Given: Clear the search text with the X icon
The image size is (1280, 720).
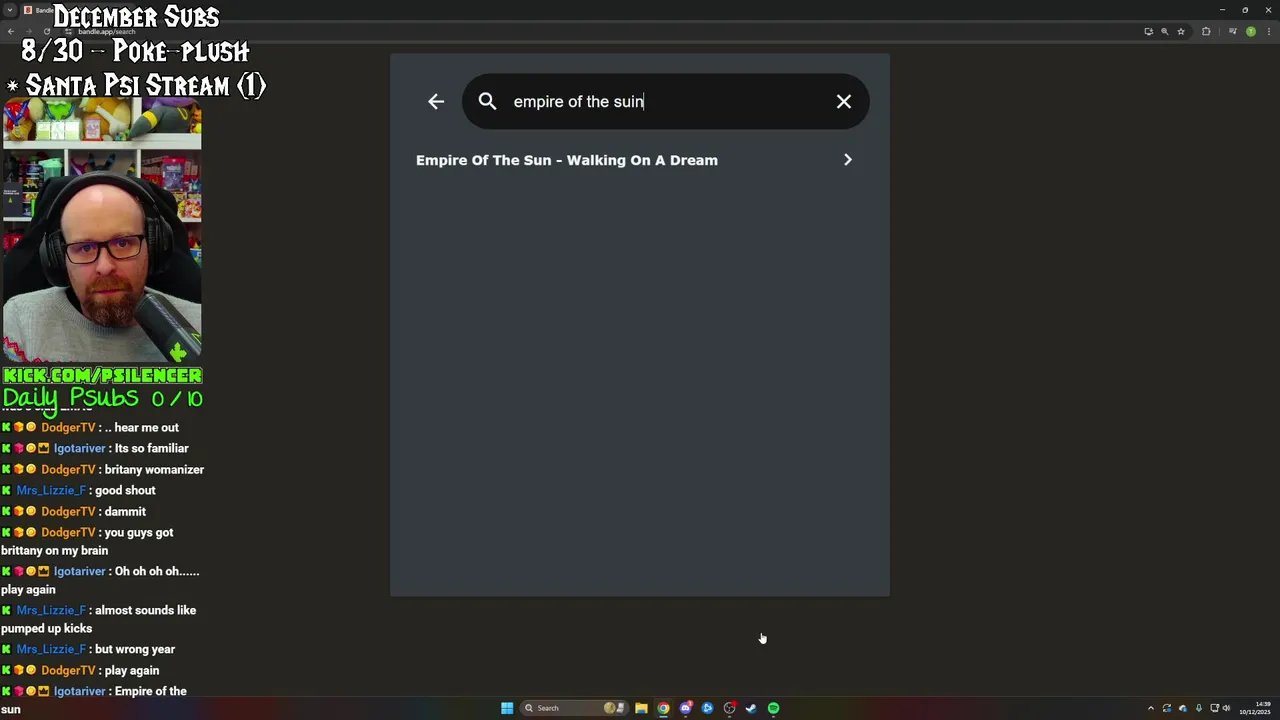Looking at the screenshot, I should 844,101.
